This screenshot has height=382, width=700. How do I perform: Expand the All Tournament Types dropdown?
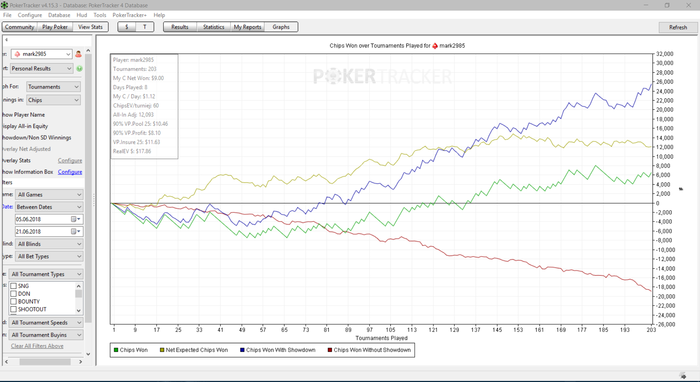coord(46,274)
